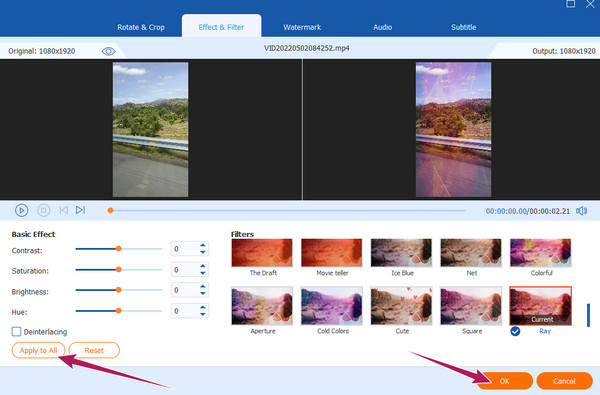
Task: Click the stop playback icon
Action: 44,210
